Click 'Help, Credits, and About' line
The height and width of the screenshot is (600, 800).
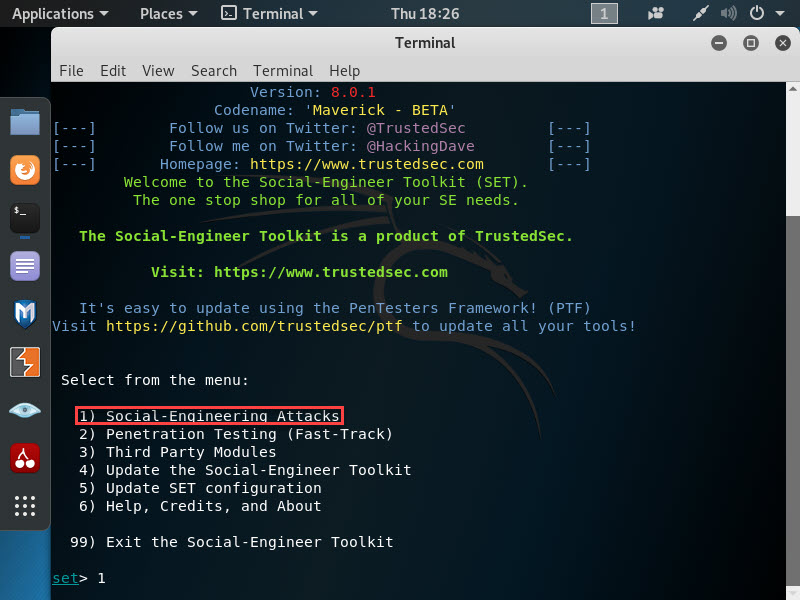pos(200,506)
